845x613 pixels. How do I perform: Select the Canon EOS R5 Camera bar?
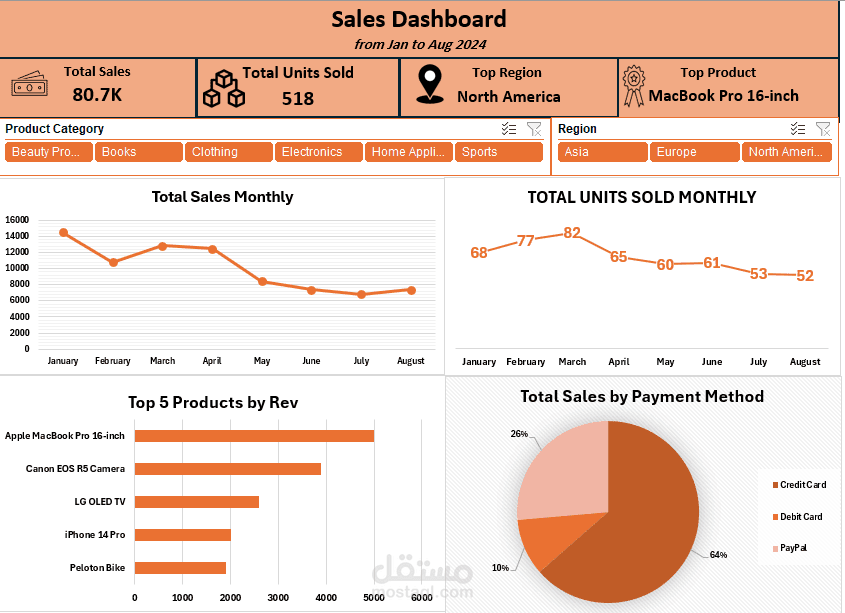pos(228,469)
